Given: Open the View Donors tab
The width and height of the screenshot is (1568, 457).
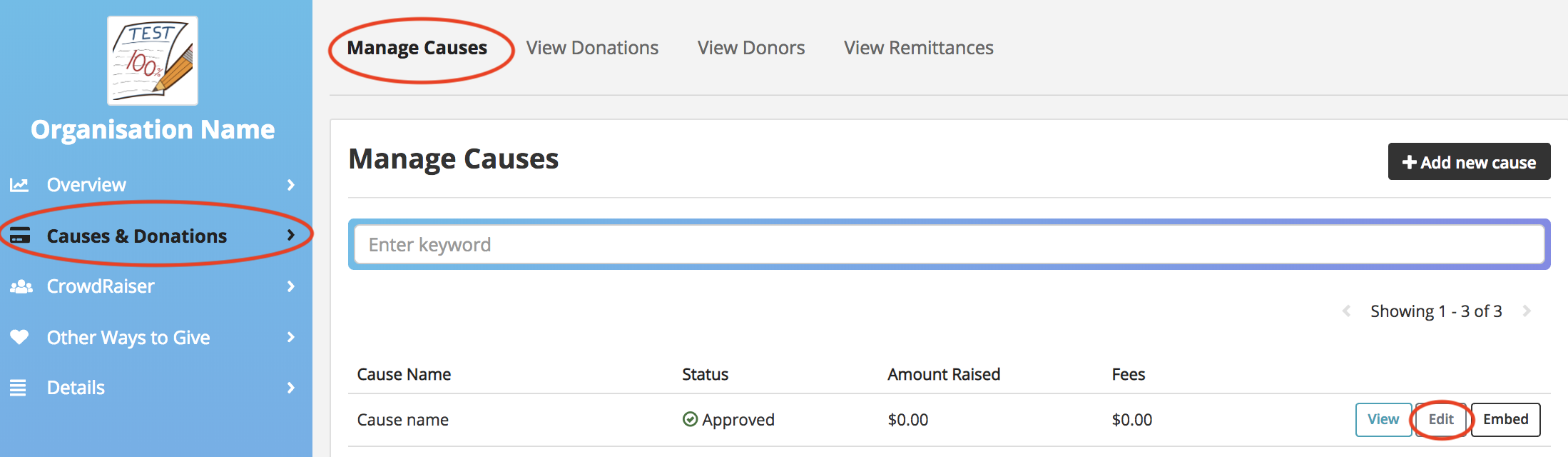Looking at the screenshot, I should pos(751,48).
